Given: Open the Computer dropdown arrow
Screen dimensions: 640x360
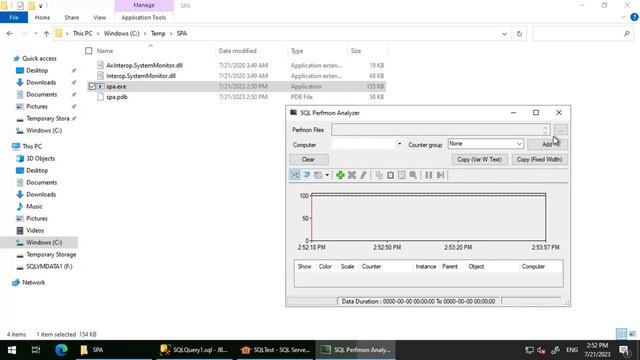Looking at the screenshot, I should click(x=399, y=144).
